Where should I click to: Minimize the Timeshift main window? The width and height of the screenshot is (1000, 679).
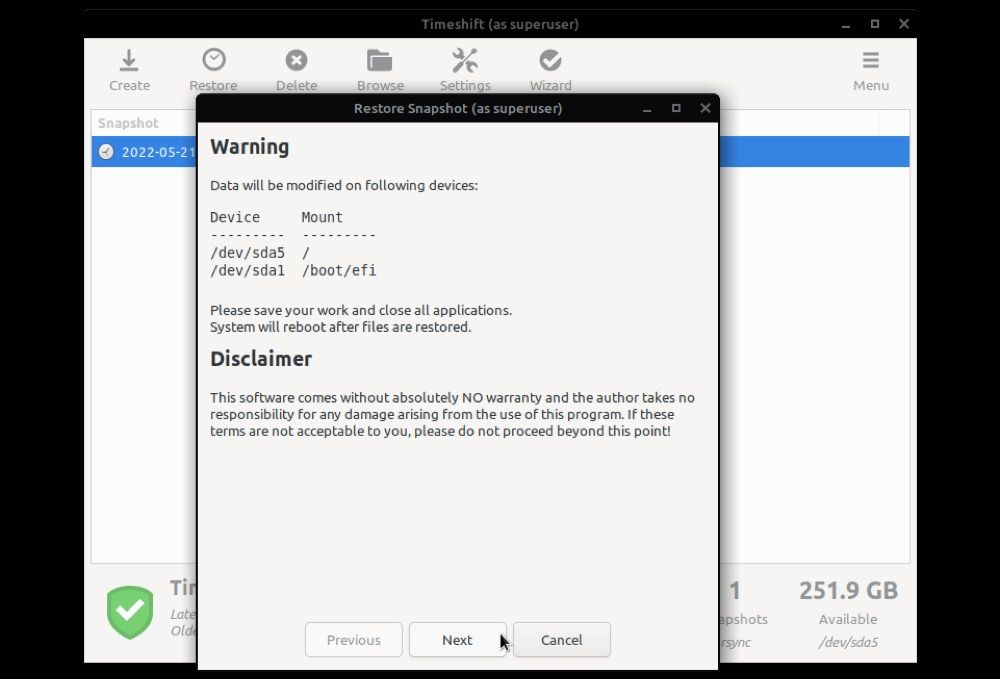point(846,25)
